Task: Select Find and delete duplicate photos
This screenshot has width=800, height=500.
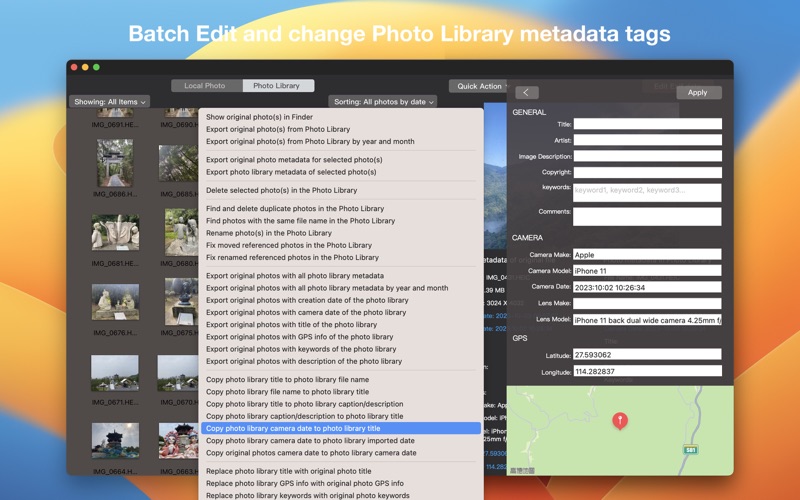Action: [341, 209]
